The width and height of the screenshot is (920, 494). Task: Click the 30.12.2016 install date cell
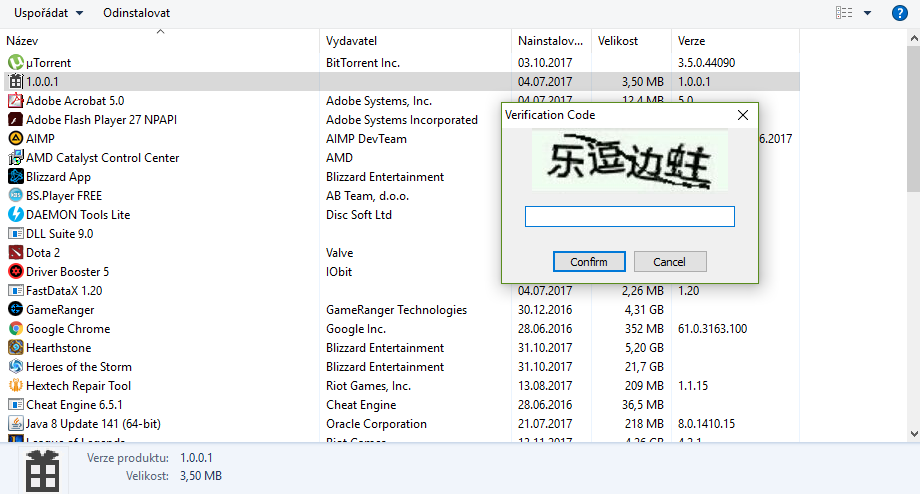click(x=545, y=309)
